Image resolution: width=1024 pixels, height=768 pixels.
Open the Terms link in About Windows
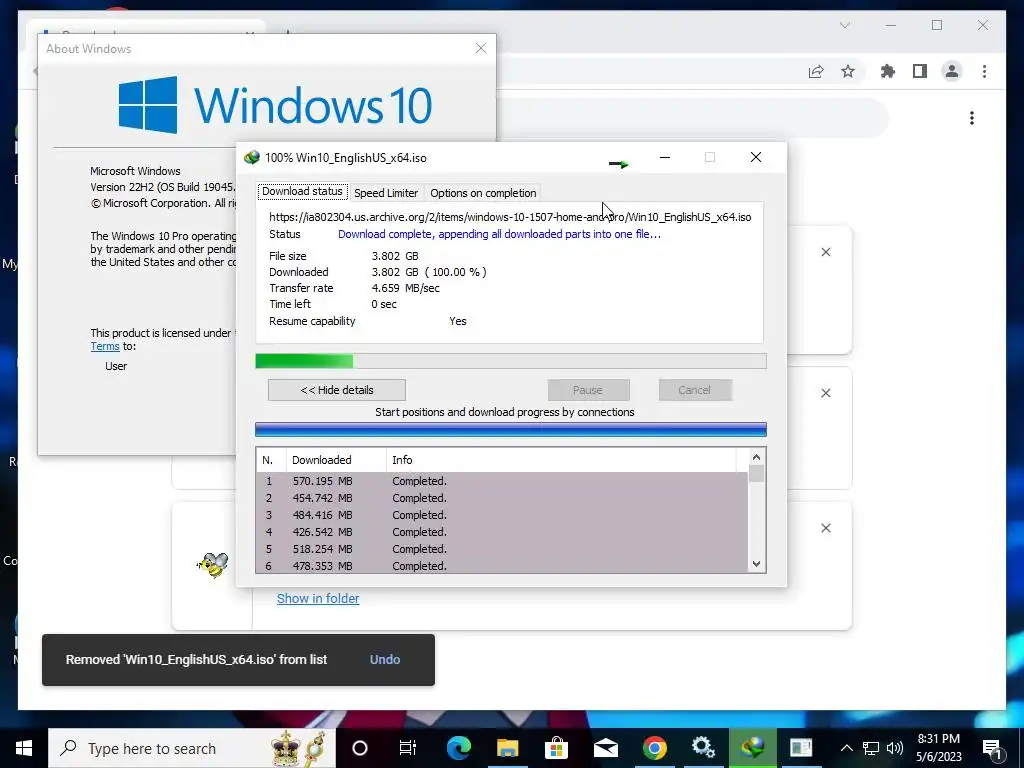(104, 346)
